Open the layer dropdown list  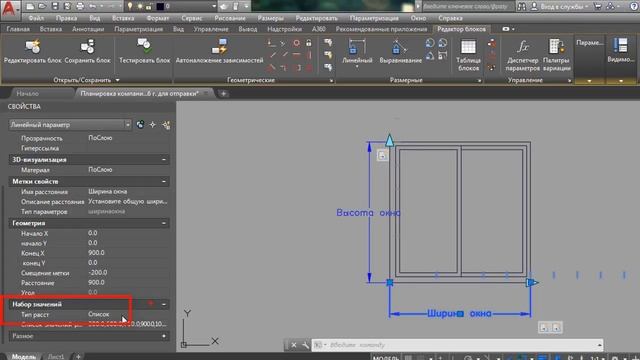pyautogui.click(x=214, y=6)
